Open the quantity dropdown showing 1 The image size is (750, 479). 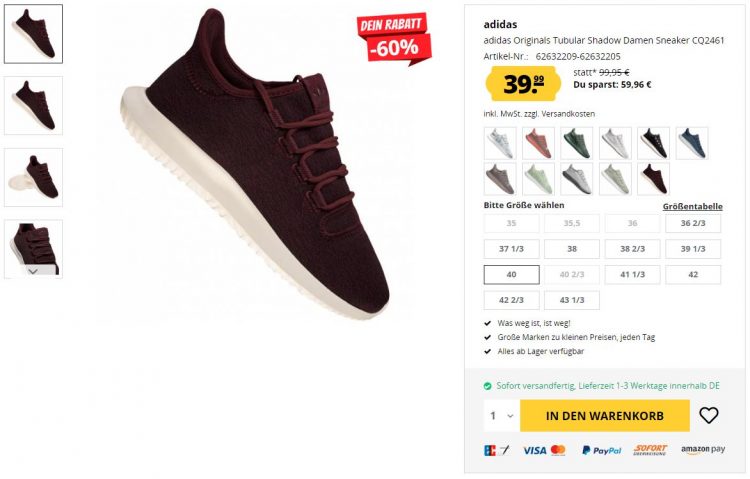pyautogui.click(x=501, y=416)
